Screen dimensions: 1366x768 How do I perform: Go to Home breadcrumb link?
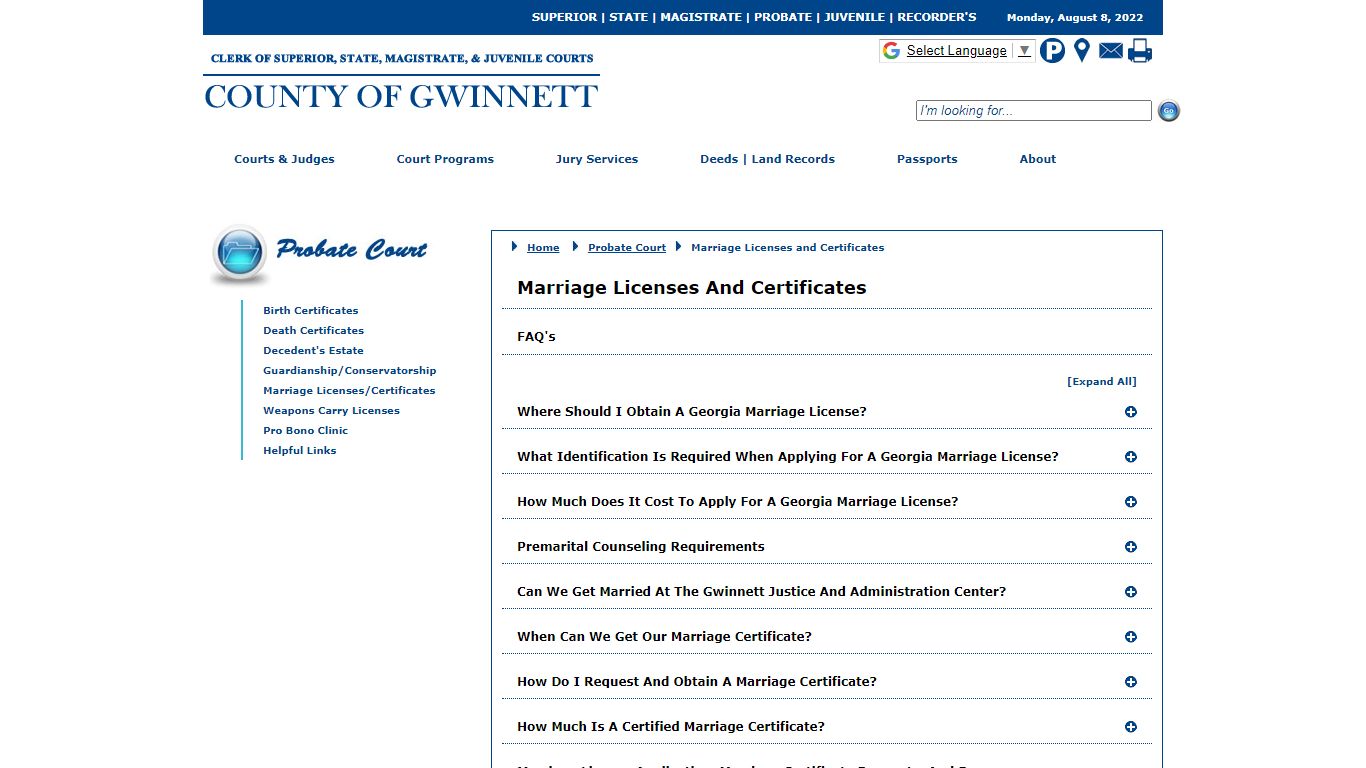[543, 248]
